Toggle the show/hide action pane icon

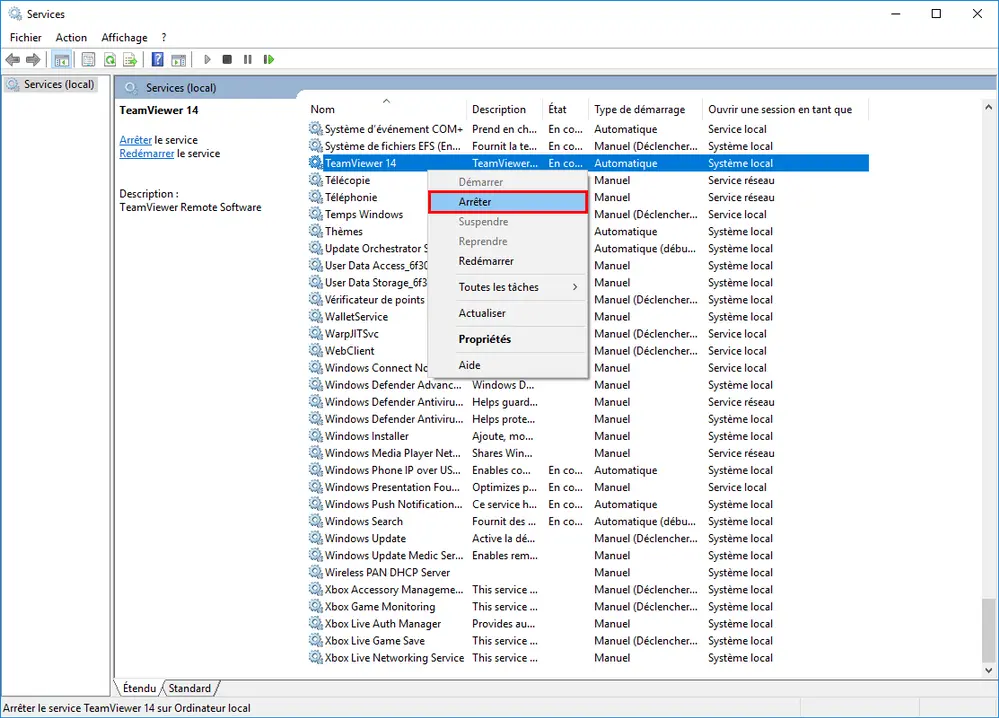point(178,60)
